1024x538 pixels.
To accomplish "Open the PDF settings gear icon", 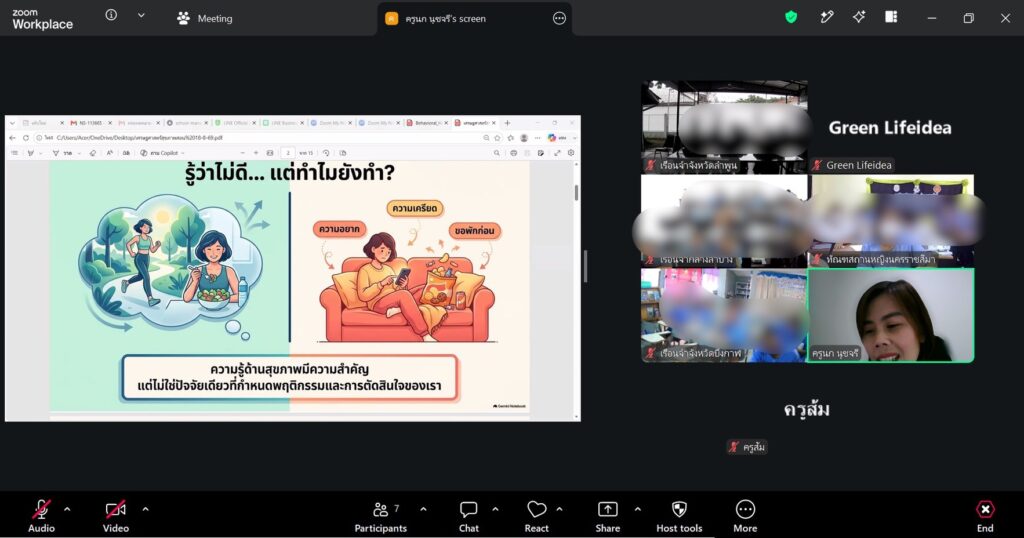I will pos(571,153).
